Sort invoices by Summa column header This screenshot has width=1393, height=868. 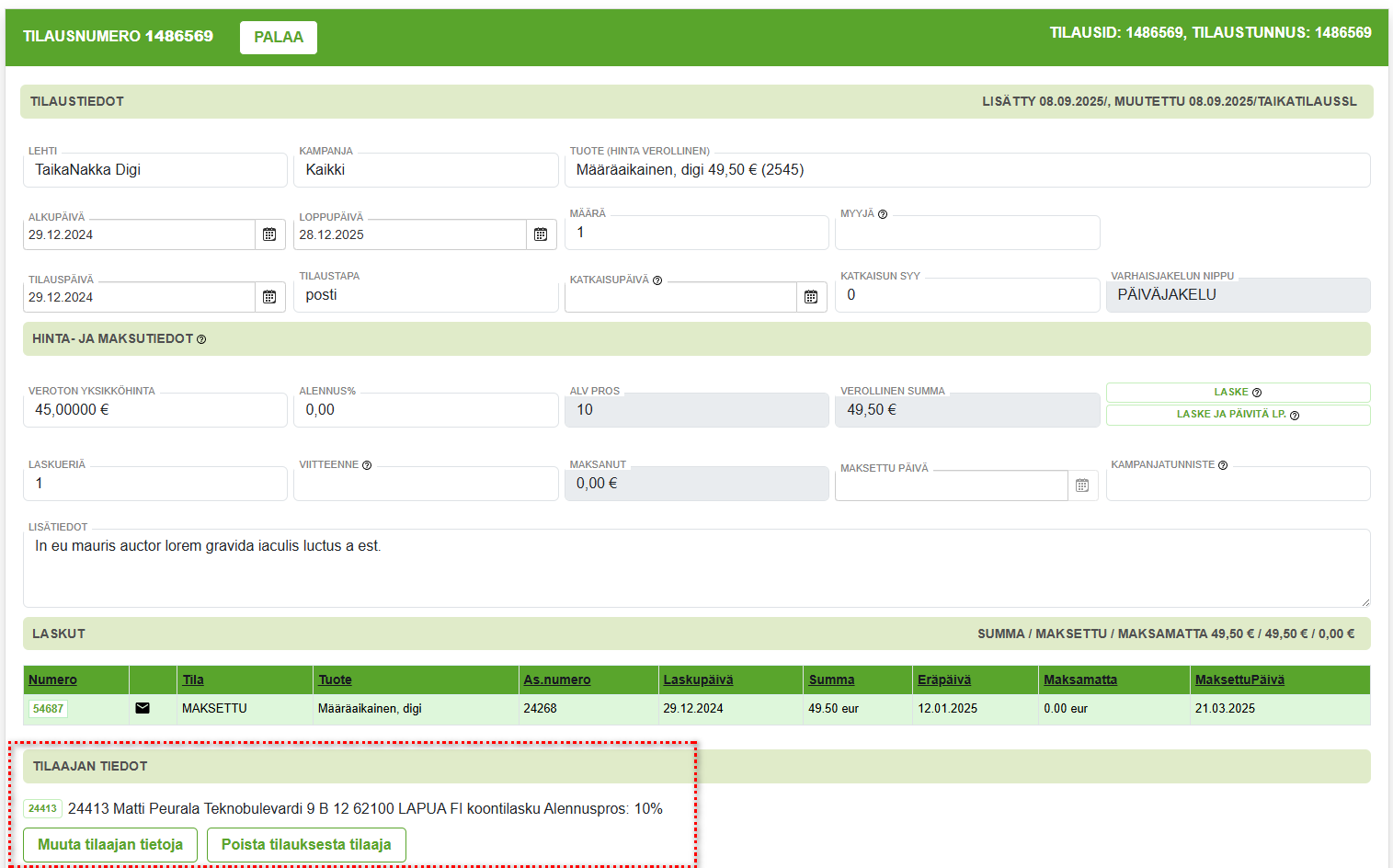[831, 680]
